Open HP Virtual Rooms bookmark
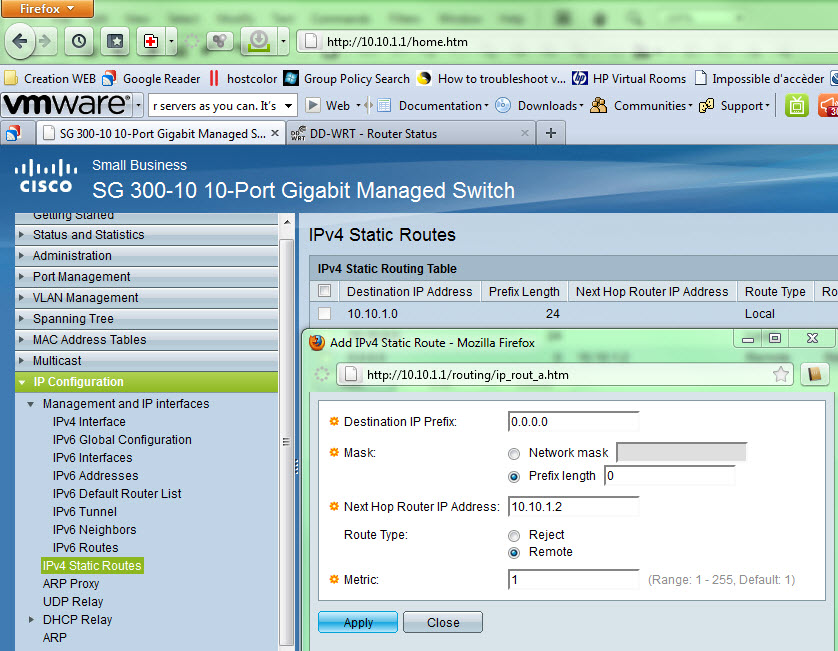Viewport: 838px width, 651px height. [x=629, y=79]
